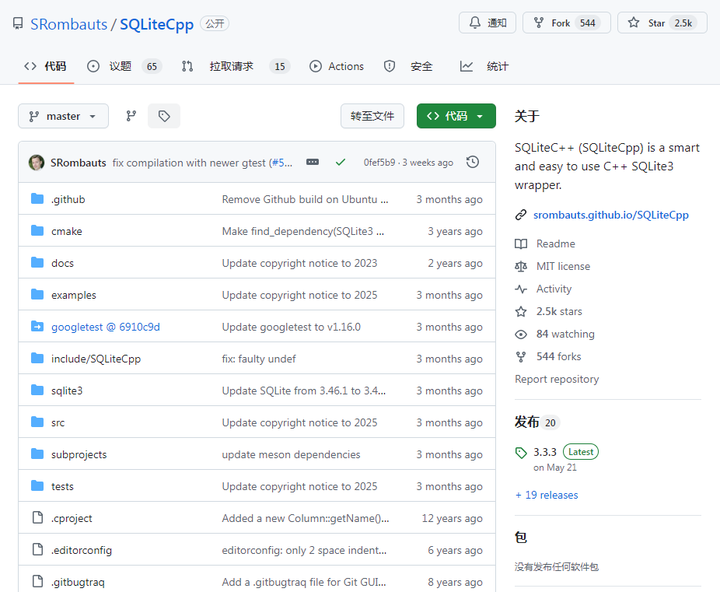Viewport: 720px width, 592px height.
Task: Click the pull request icon in tabs
Action: pos(187,66)
